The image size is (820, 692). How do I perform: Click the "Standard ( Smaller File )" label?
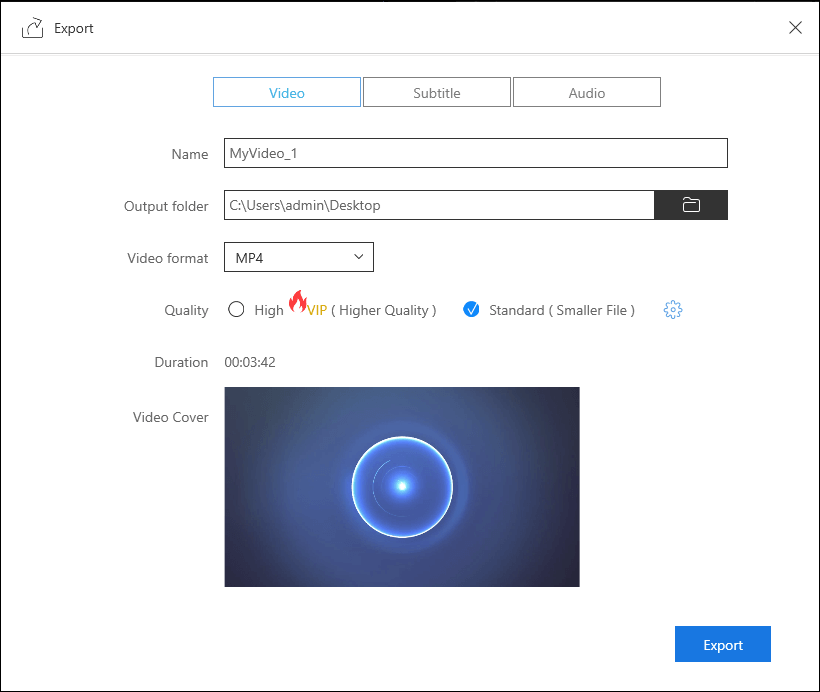click(x=562, y=310)
